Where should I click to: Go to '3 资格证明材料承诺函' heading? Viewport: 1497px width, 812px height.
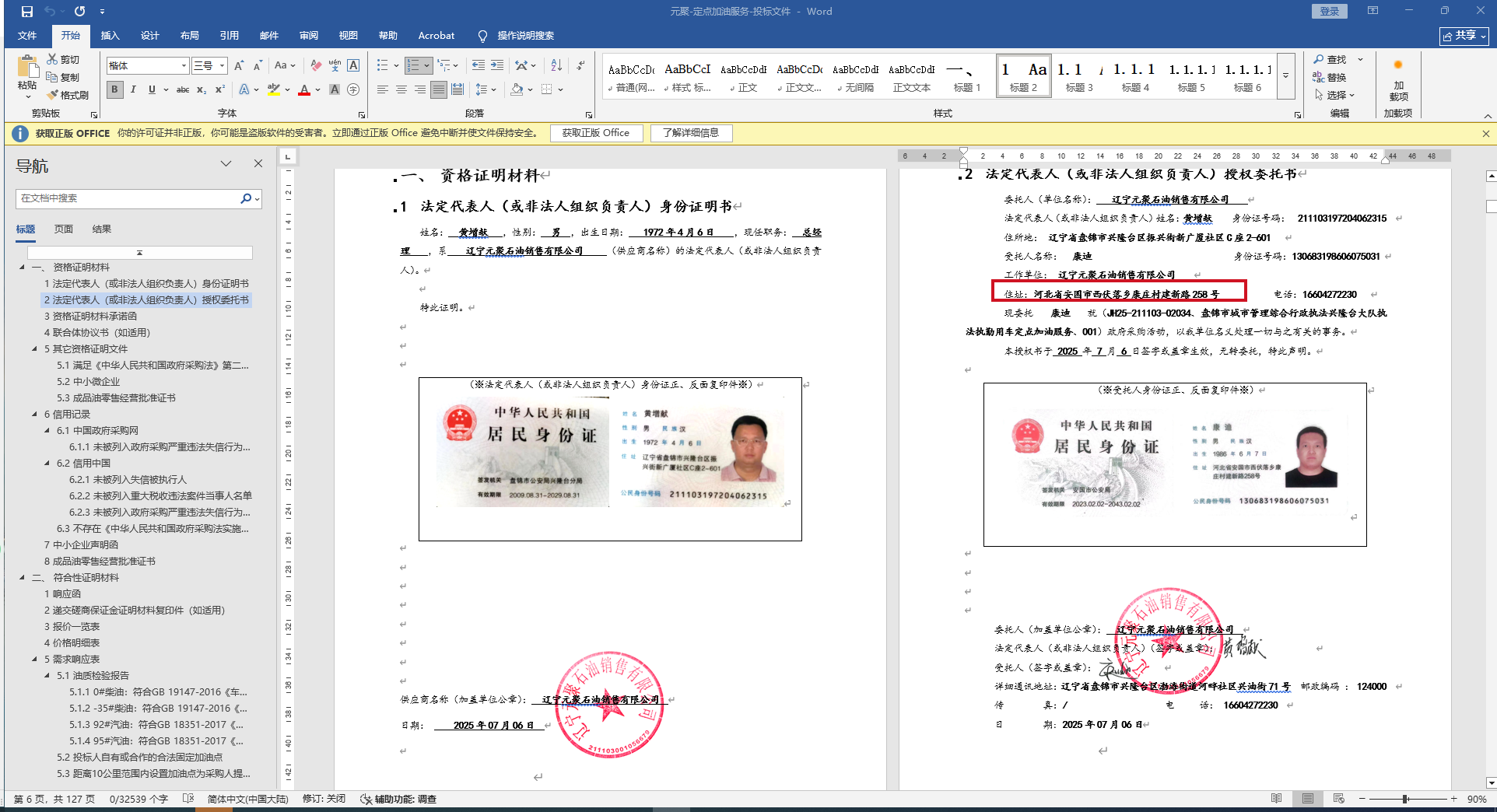click(90, 317)
